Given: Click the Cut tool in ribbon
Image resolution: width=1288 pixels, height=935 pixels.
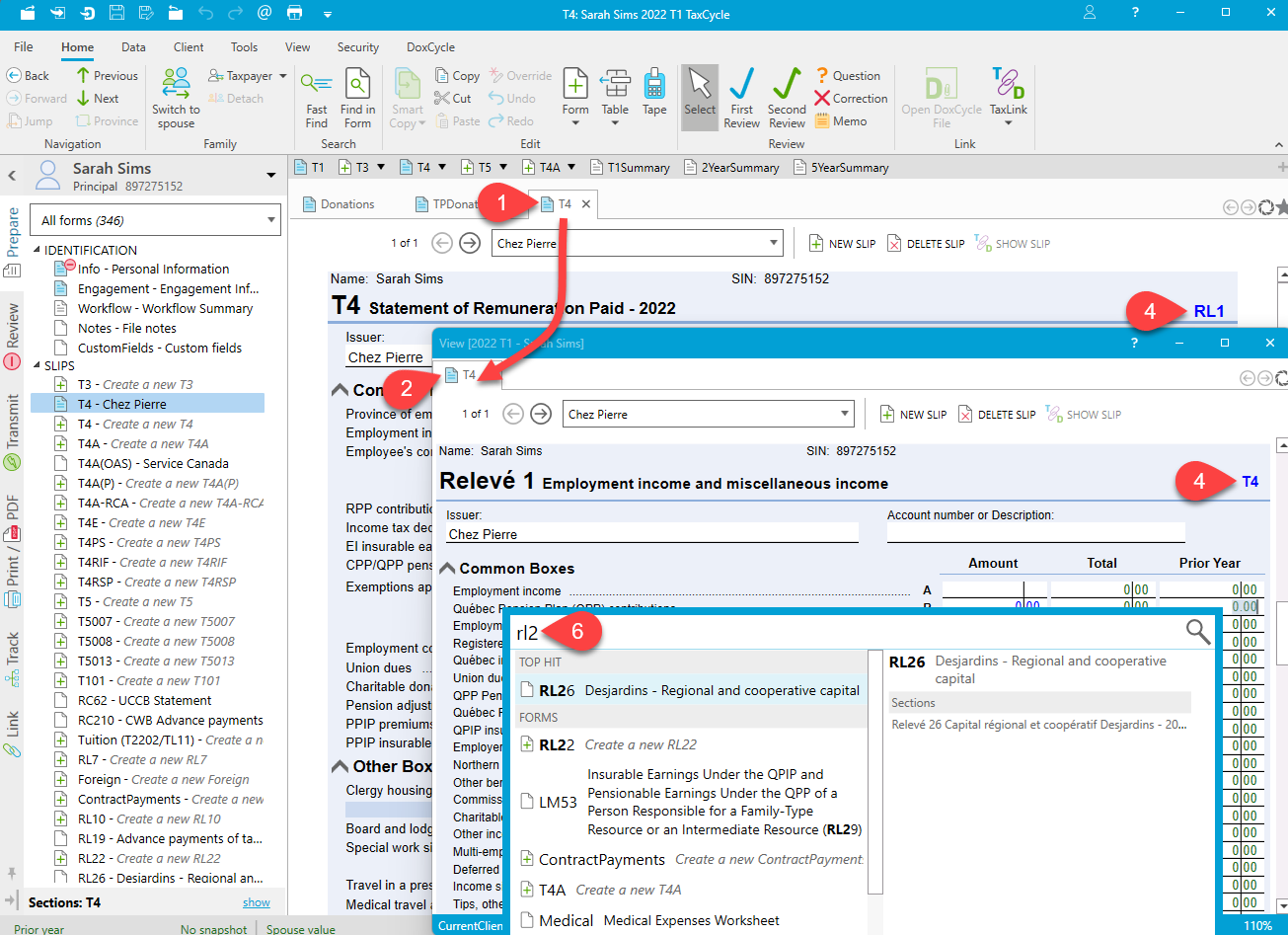Looking at the screenshot, I should pos(454,99).
